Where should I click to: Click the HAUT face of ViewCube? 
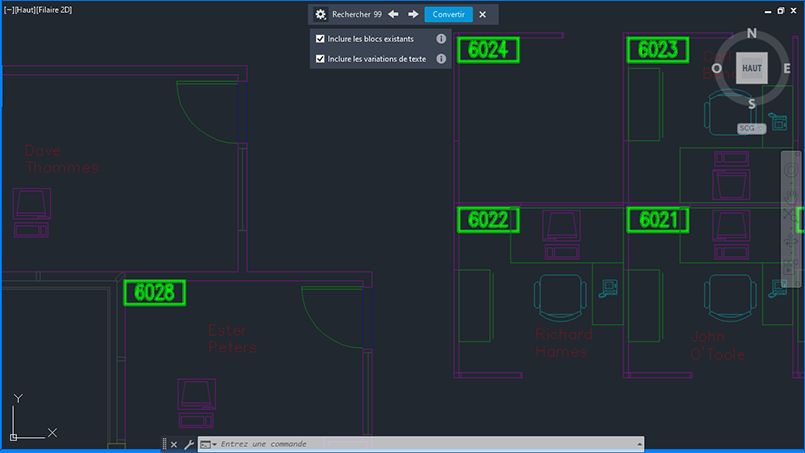pos(752,68)
